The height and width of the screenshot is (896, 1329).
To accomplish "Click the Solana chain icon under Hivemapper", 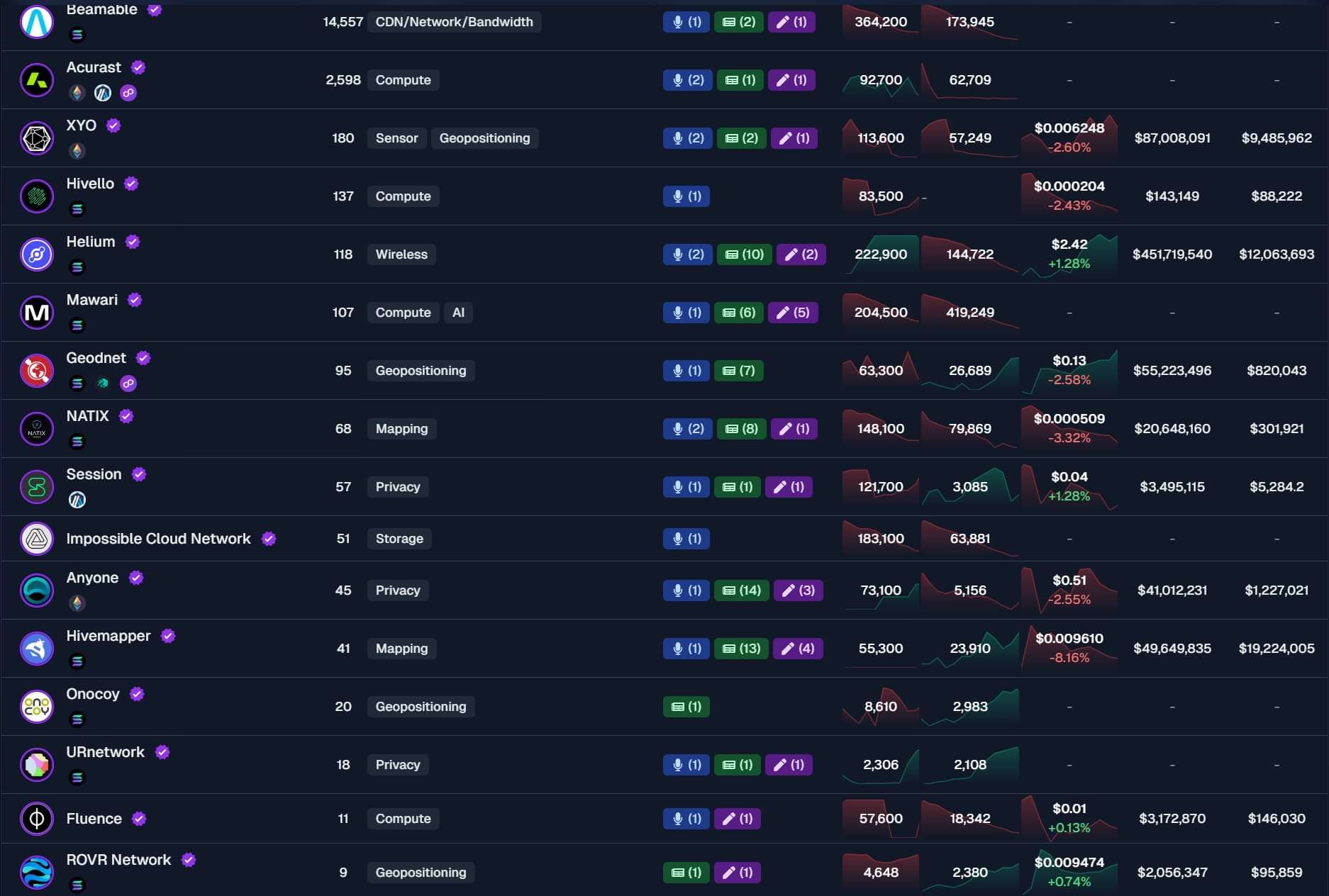I will click(x=77, y=661).
